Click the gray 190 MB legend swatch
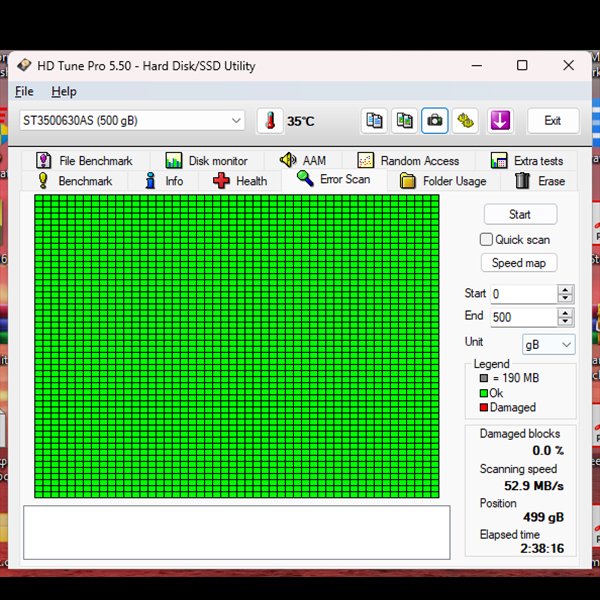Viewport: 600px width, 600px height. (x=484, y=378)
